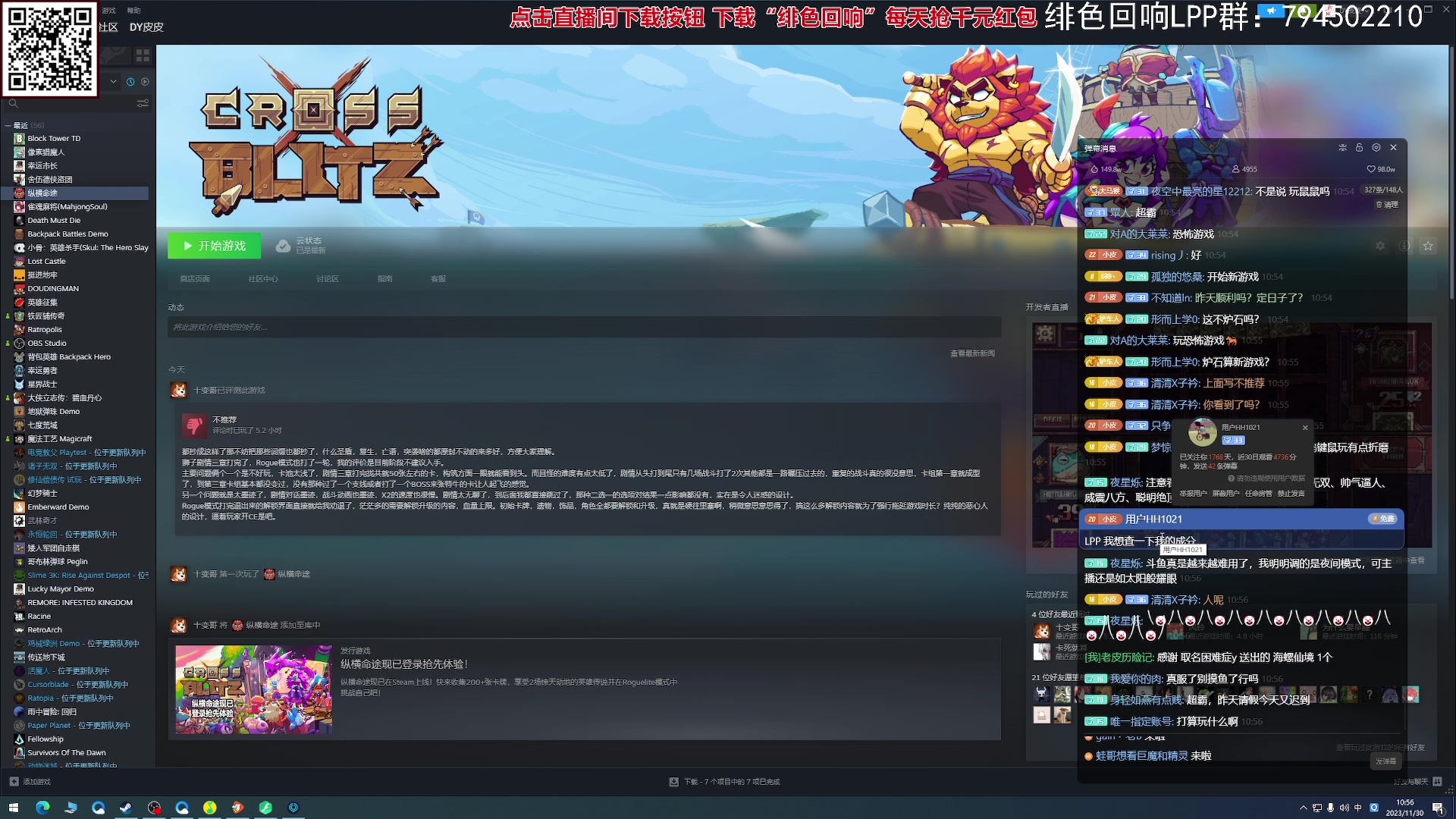This screenshot has width=1456, height=819.
Task: Click the volume icon in system tray
Action: coord(1345,808)
